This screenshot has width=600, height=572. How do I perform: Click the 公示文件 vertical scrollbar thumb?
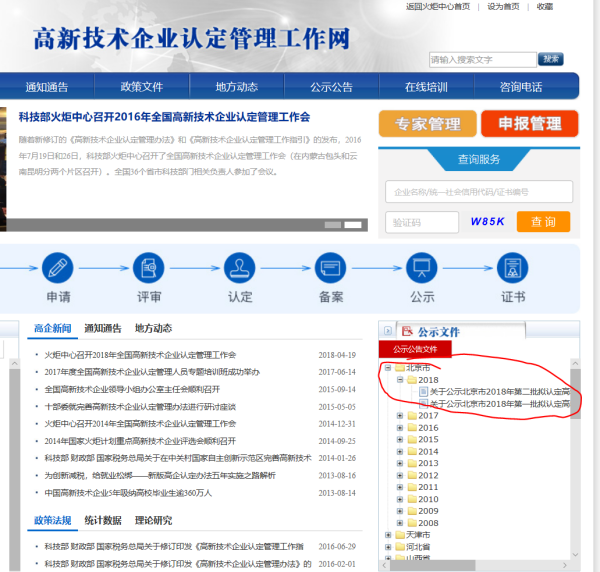575,394
